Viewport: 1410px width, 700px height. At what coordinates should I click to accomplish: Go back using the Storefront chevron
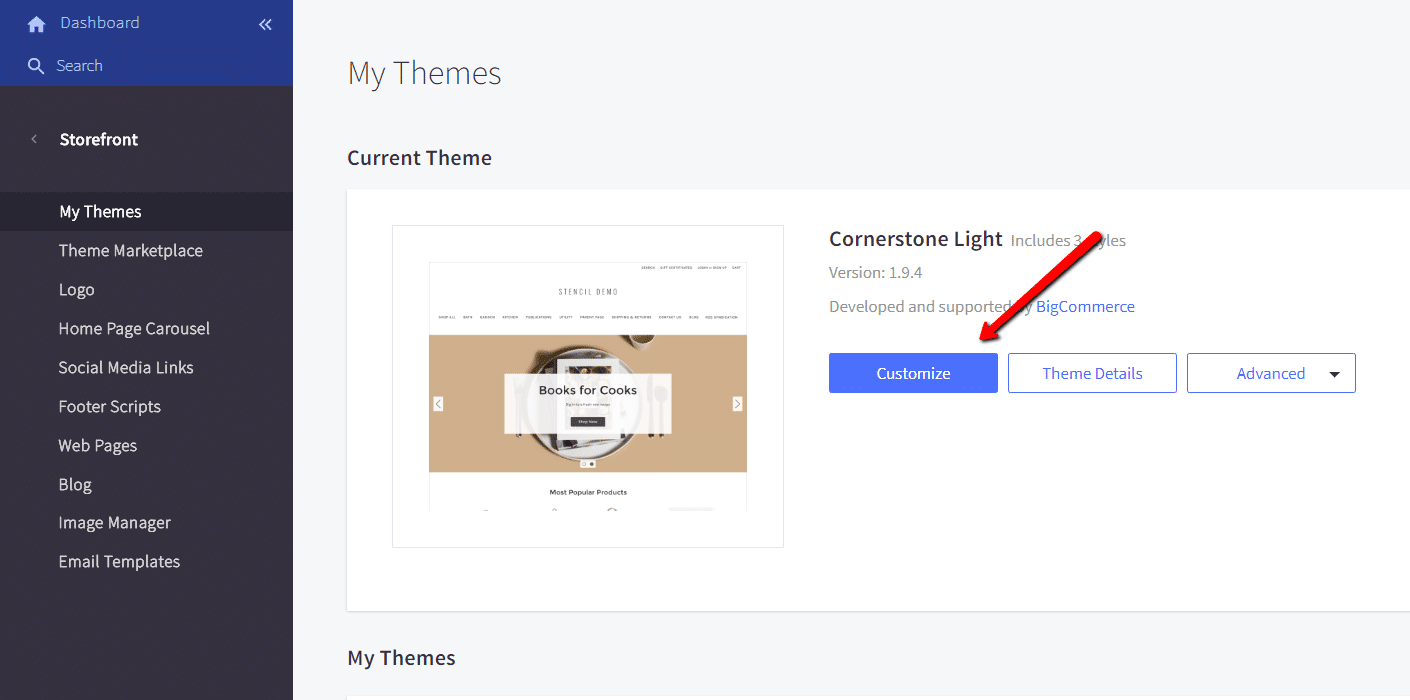click(34, 139)
